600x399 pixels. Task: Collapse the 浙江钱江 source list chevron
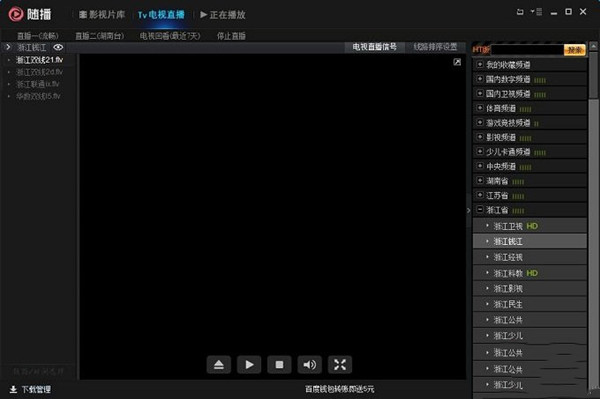tap(8, 47)
